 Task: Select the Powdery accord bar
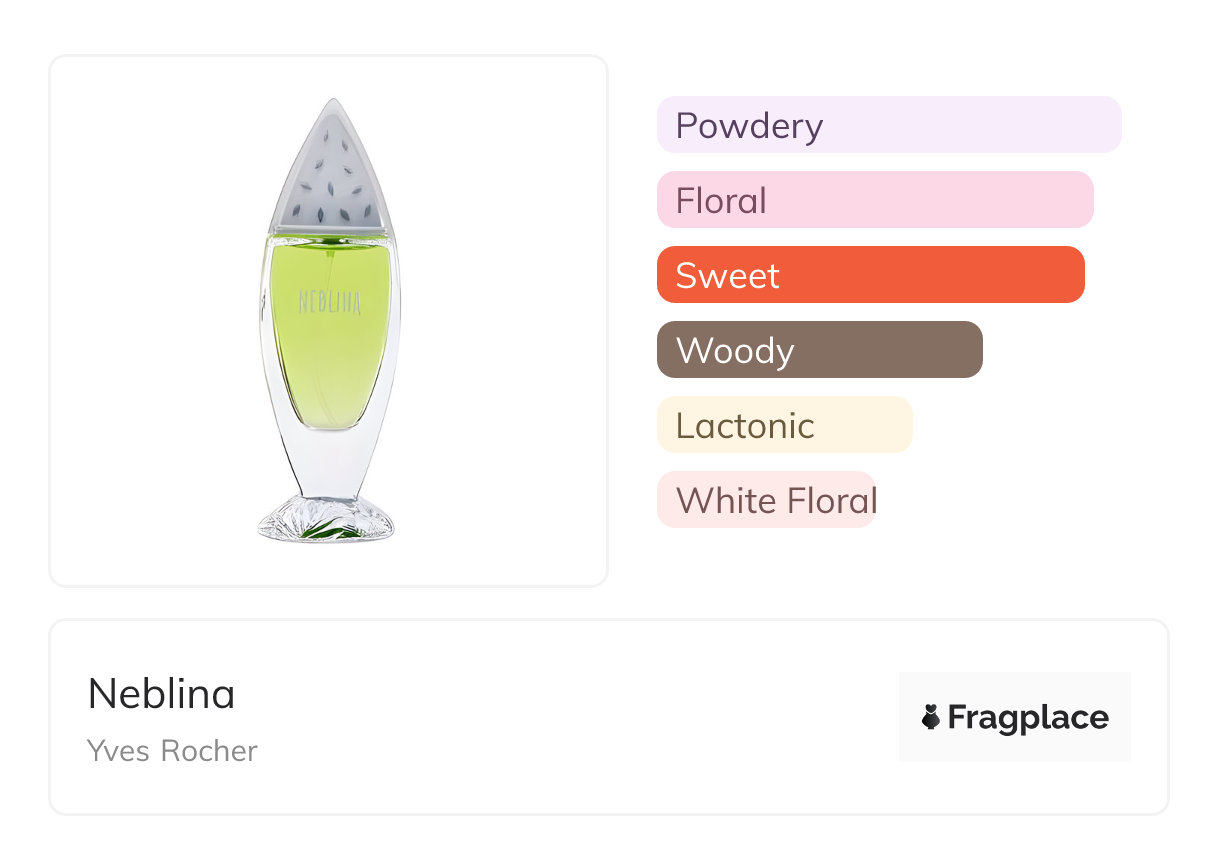point(888,125)
